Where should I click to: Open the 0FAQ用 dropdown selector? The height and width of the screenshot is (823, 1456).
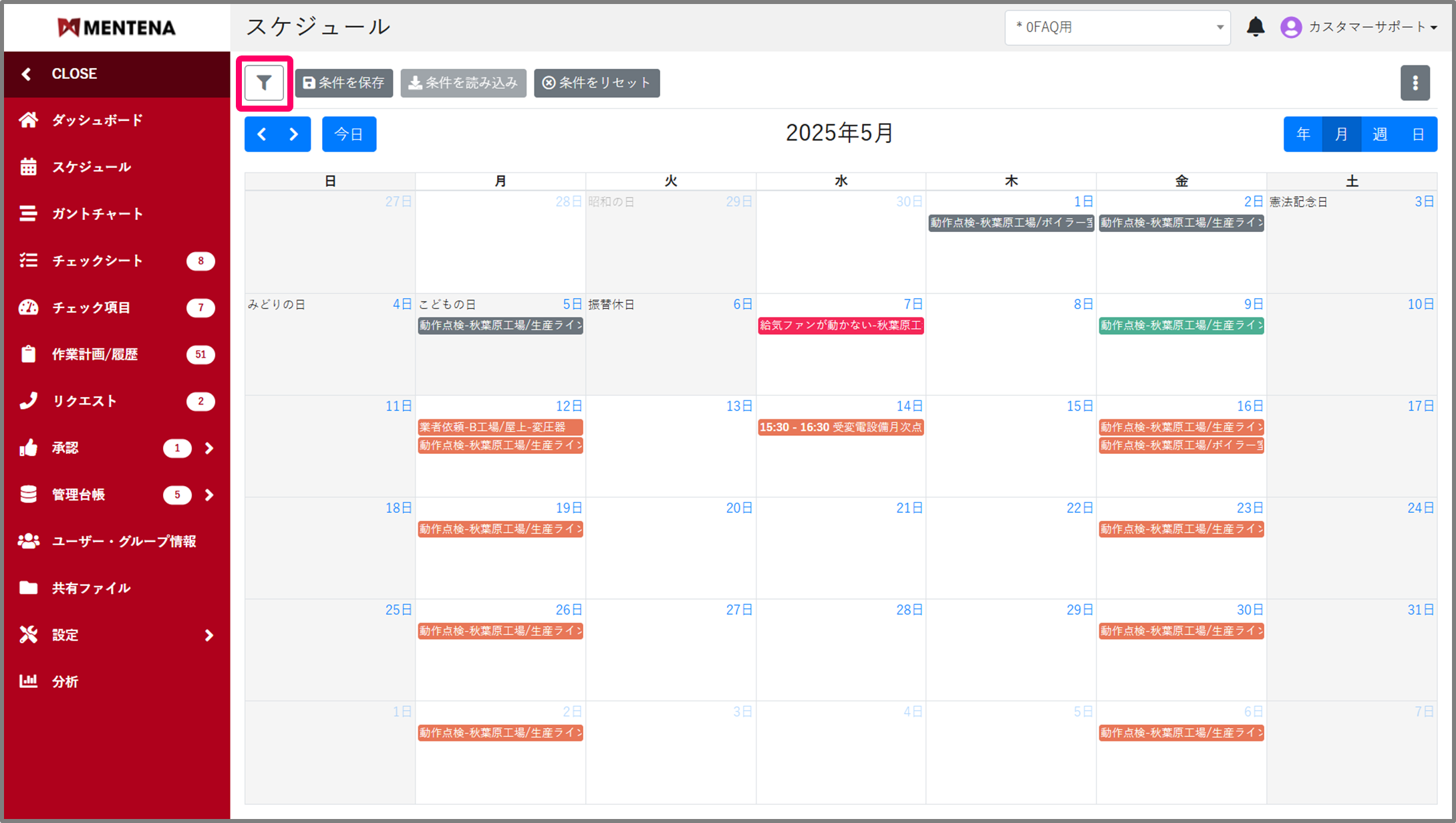tap(1117, 27)
